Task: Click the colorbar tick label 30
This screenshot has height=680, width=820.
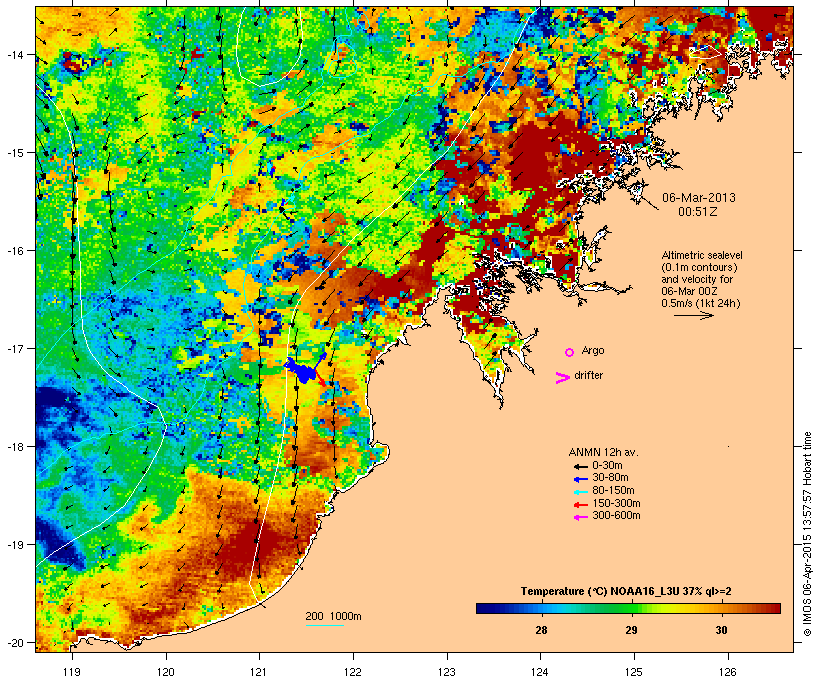Action: point(721,630)
